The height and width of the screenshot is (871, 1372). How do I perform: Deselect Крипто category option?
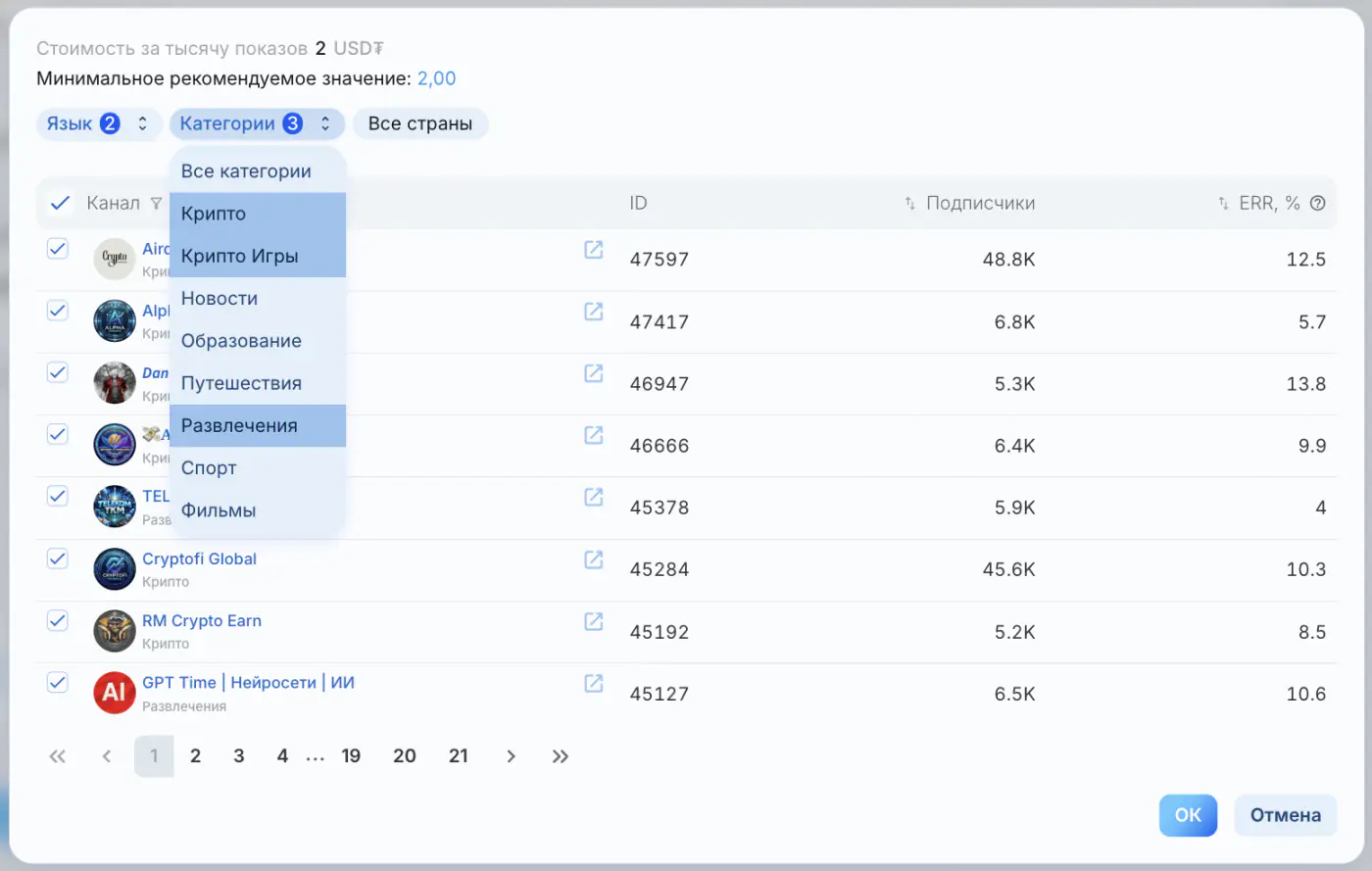pyautogui.click(x=258, y=214)
